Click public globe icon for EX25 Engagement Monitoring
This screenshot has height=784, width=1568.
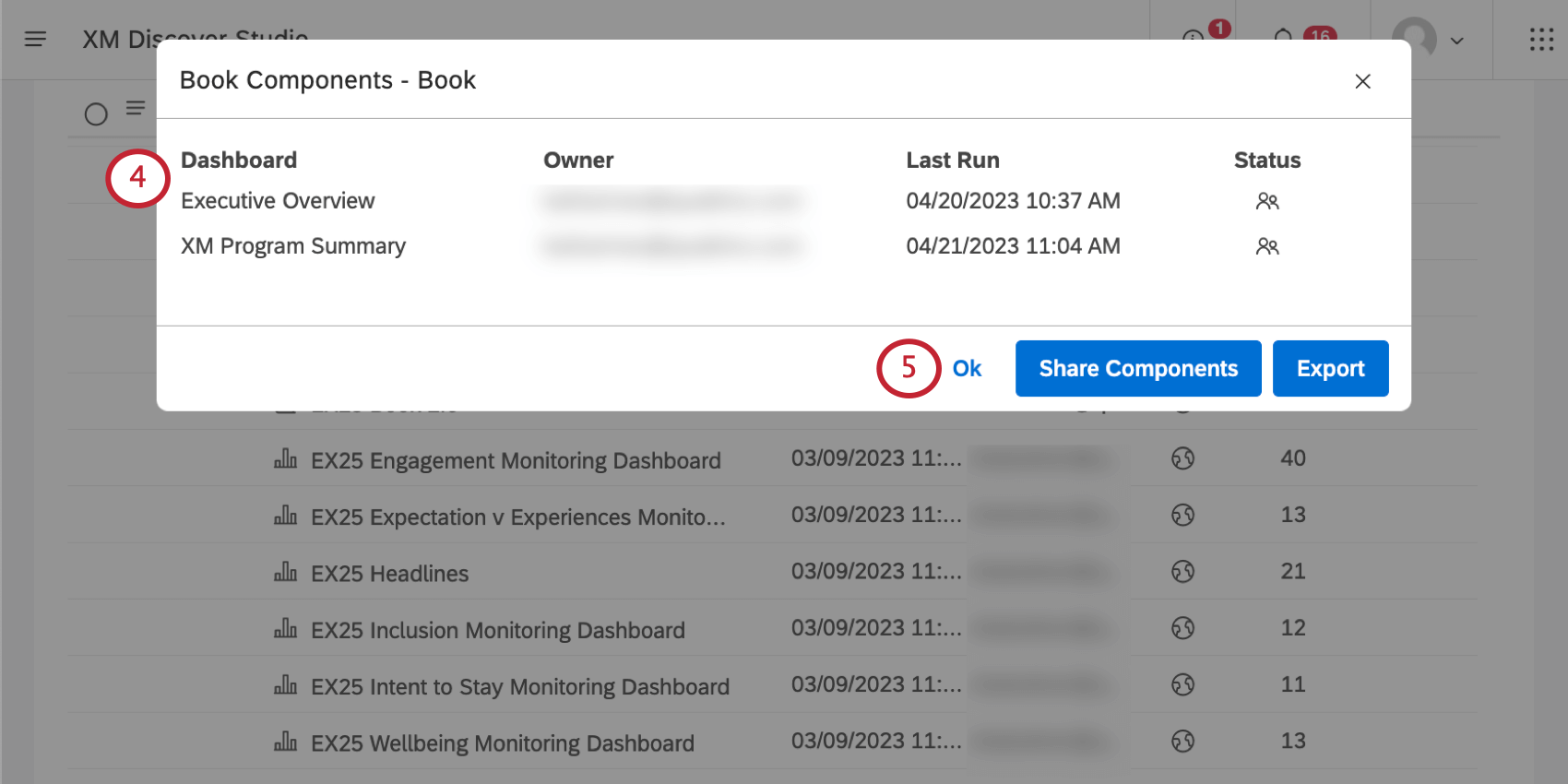(x=1183, y=458)
